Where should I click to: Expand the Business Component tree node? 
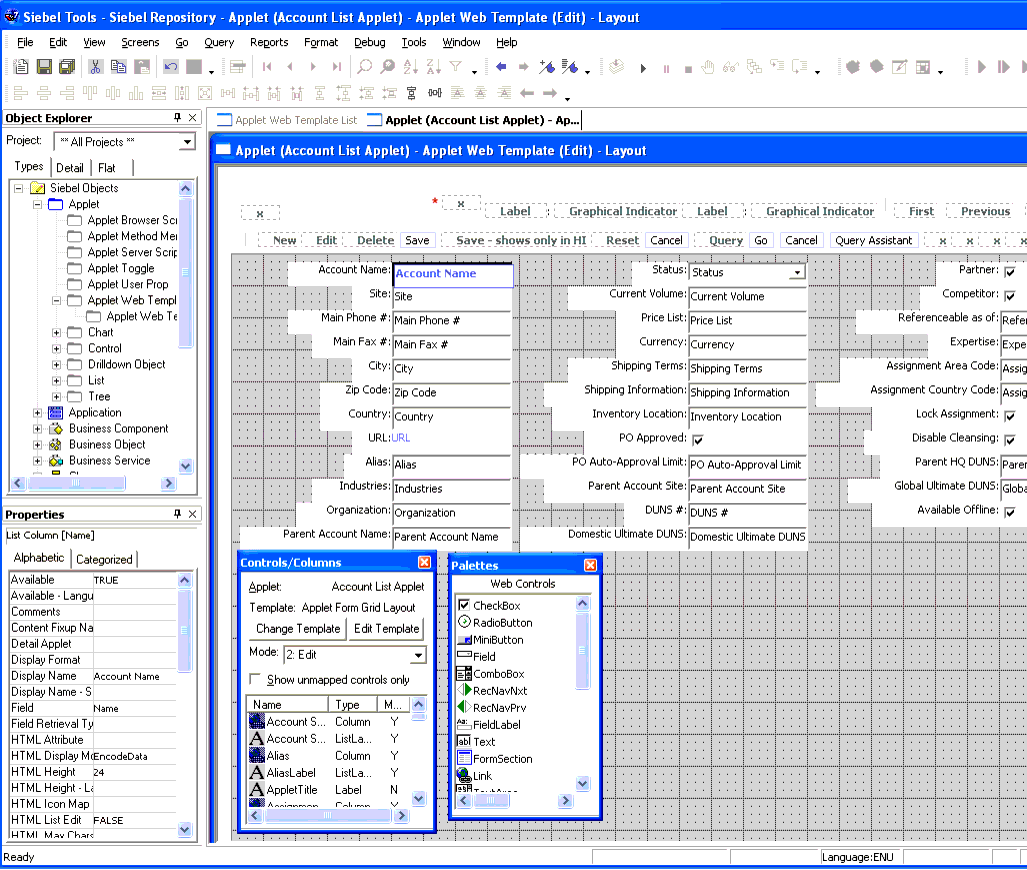pyautogui.click(x=37, y=429)
